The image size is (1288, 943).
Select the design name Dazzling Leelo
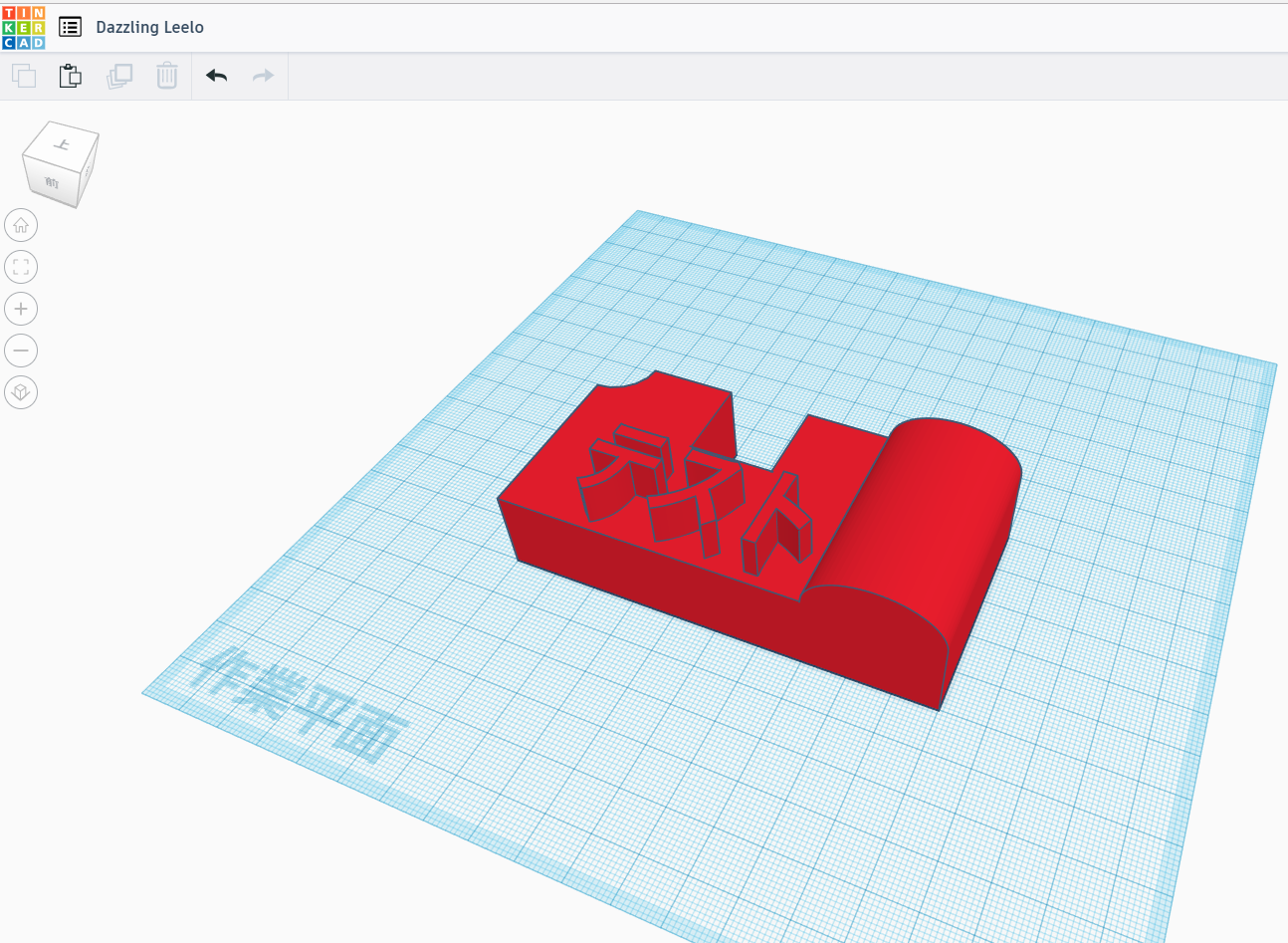click(x=149, y=27)
